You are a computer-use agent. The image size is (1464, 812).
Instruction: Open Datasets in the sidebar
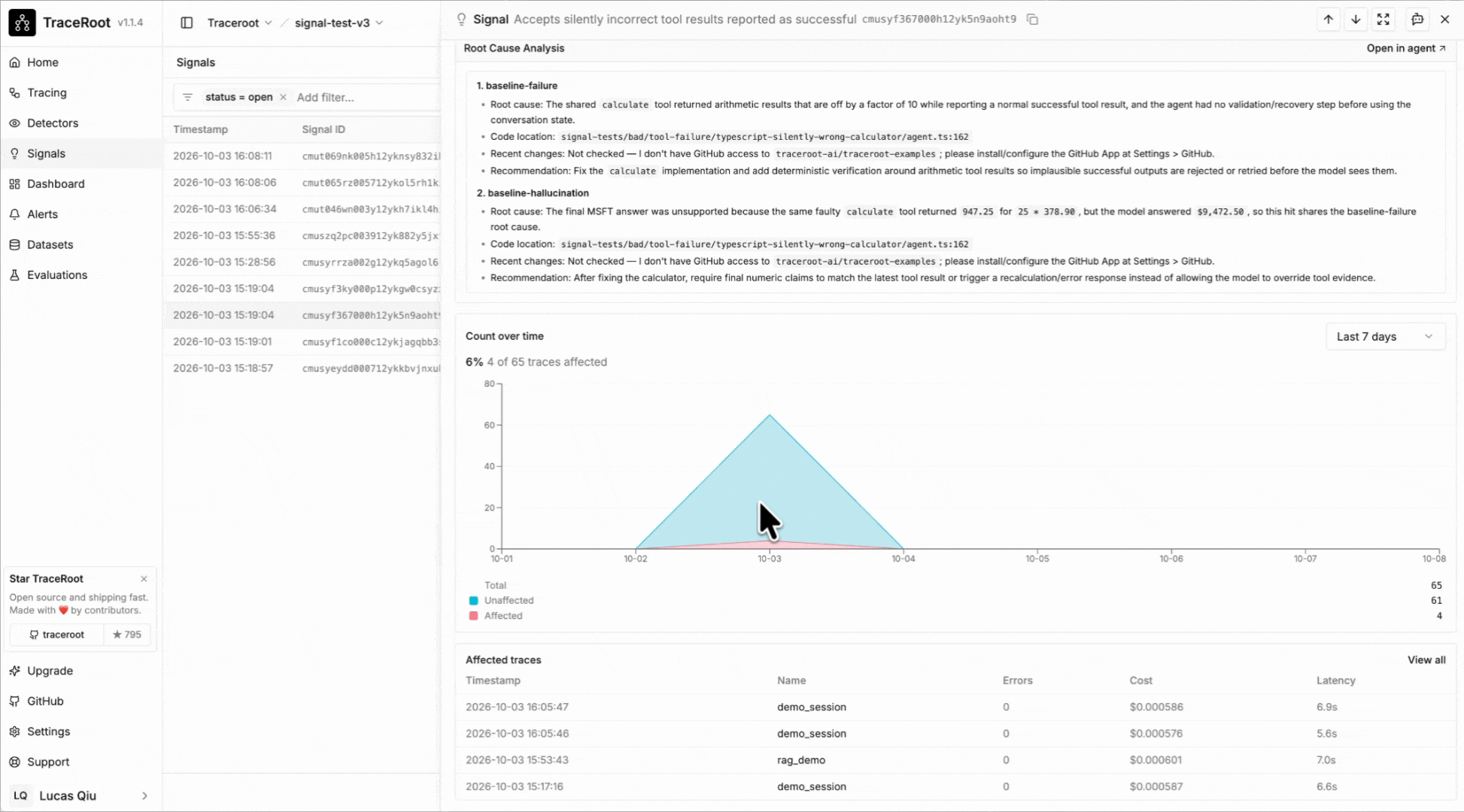[x=81, y=244]
